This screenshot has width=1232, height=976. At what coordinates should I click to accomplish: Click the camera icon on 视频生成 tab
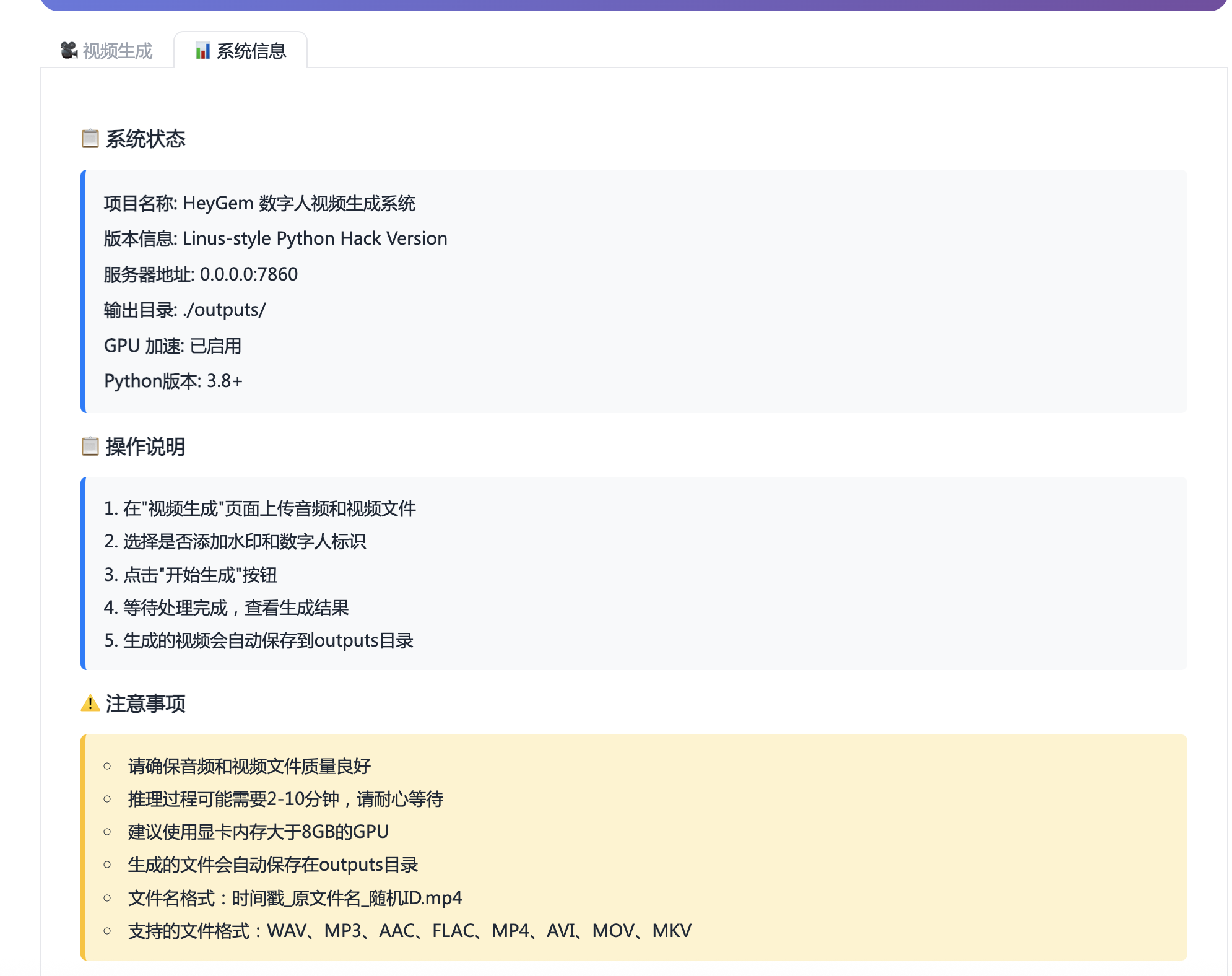click(69, 50)
